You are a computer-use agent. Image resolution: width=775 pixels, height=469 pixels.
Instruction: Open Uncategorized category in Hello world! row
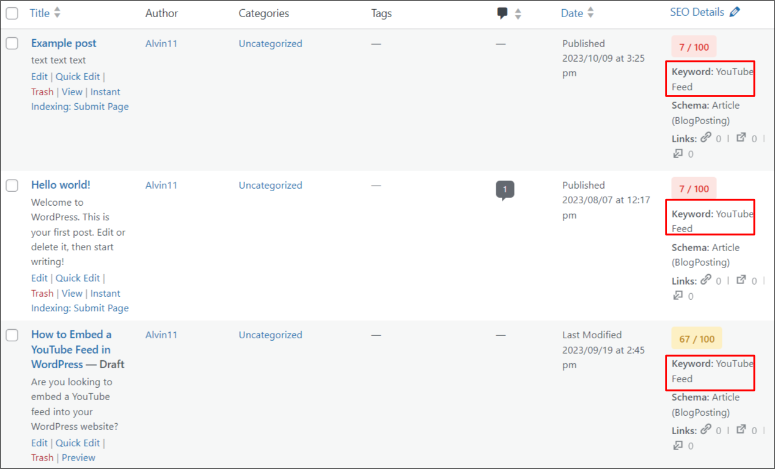[x=270, y=185]
